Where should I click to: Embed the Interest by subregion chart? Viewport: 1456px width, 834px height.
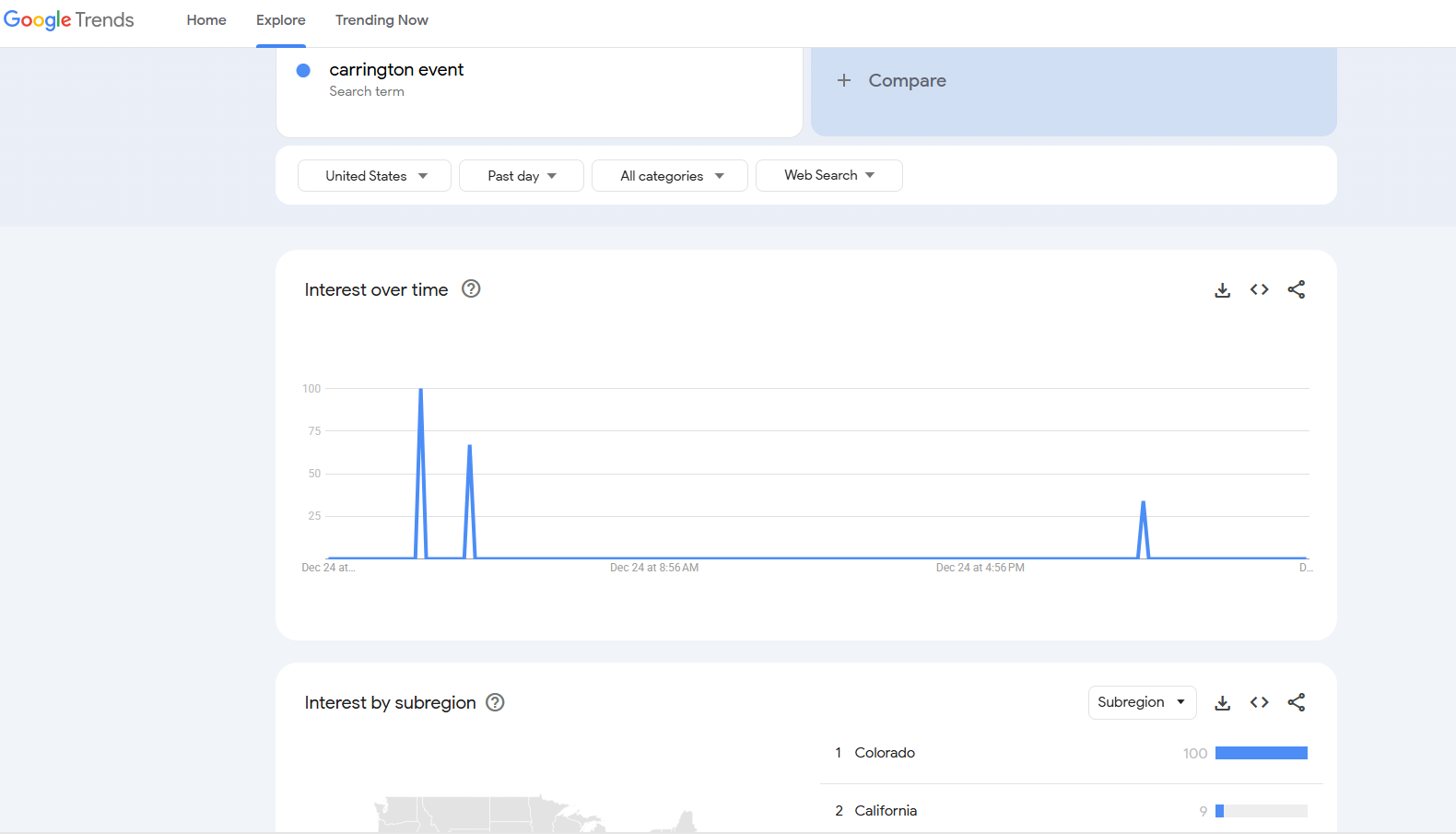pyautogui.click(x=1260, y=702)
